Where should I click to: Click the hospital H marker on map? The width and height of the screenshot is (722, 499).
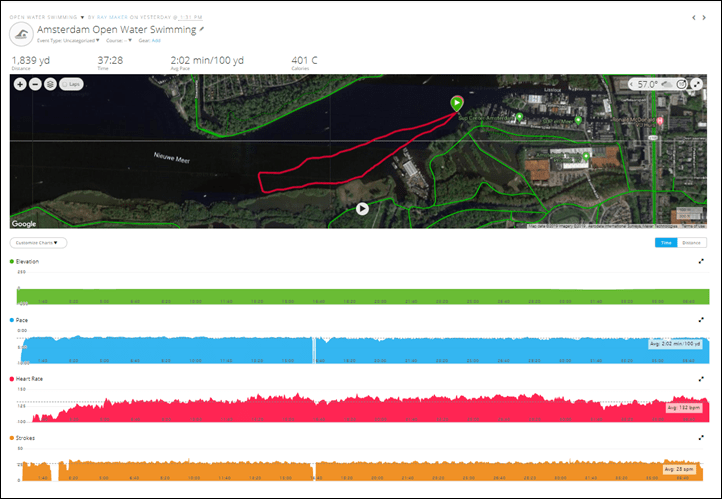(x=660, y=121)
